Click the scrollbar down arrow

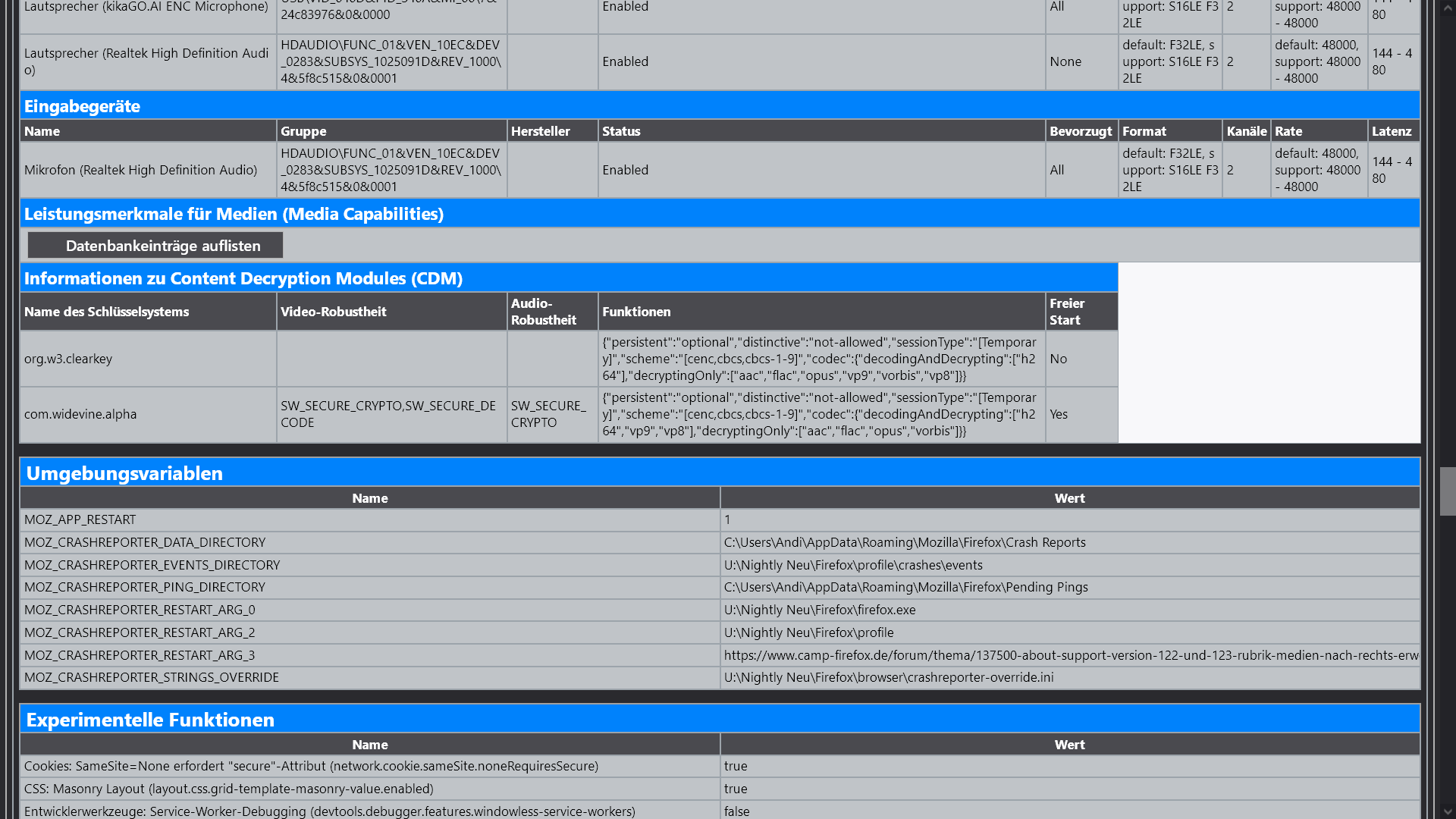pyautogui.click(x=1448, y=811)
